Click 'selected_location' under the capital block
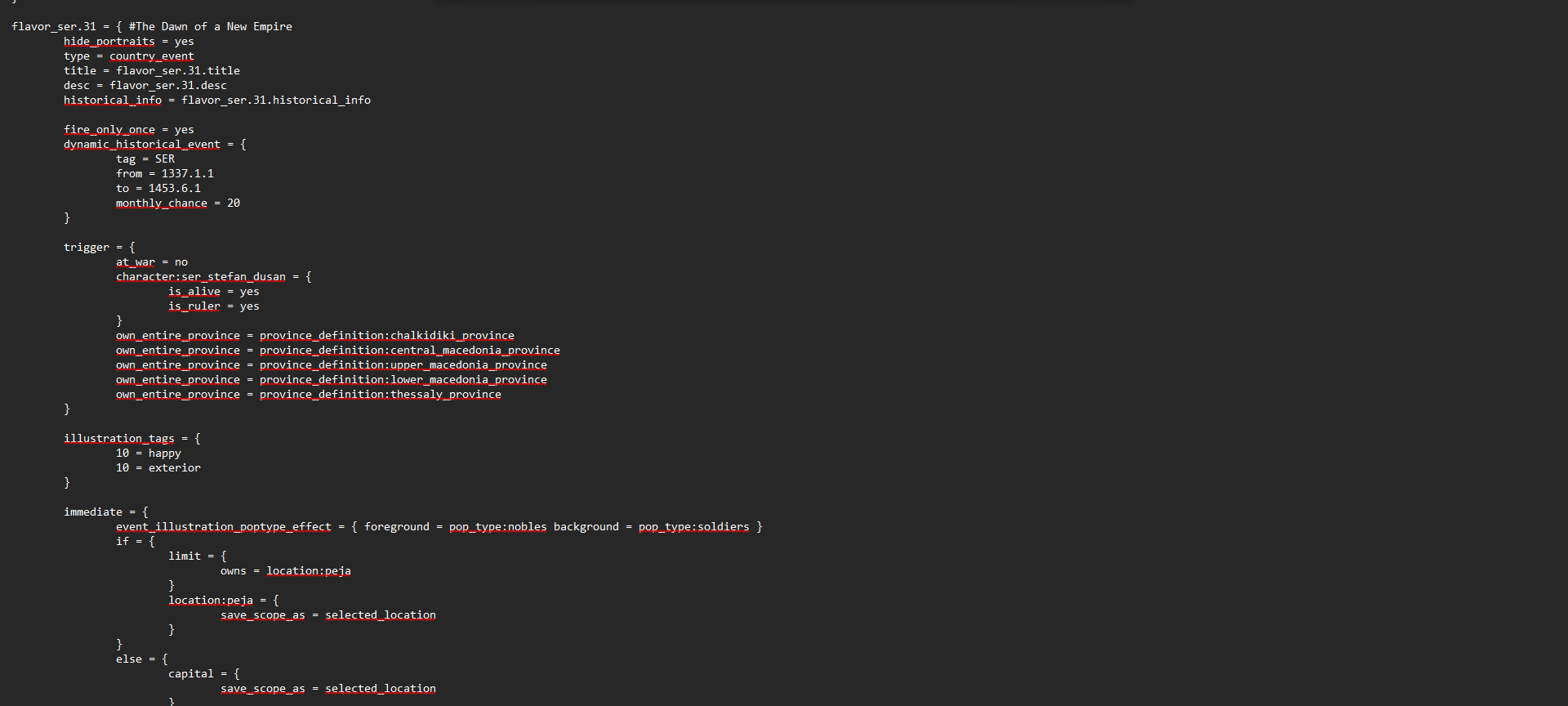The width and height of the screenshot is (1568, 706). coord(381,689)
